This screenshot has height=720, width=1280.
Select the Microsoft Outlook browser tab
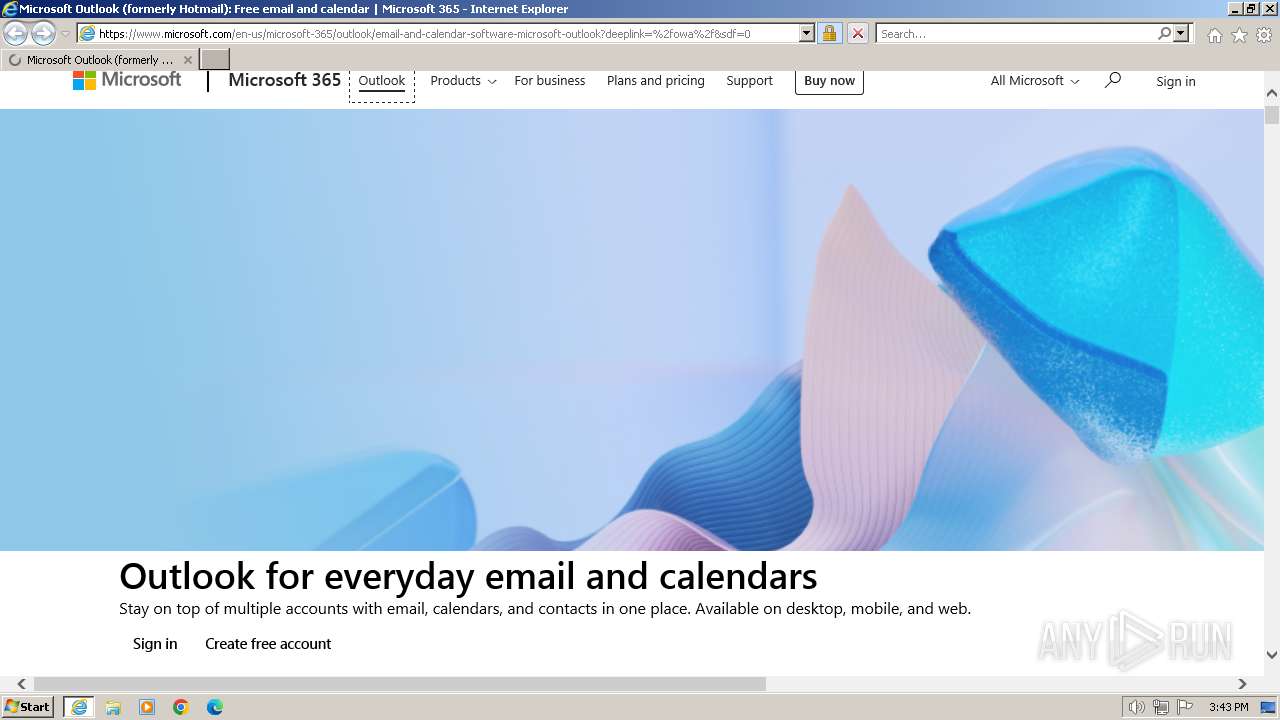[99, 60]
